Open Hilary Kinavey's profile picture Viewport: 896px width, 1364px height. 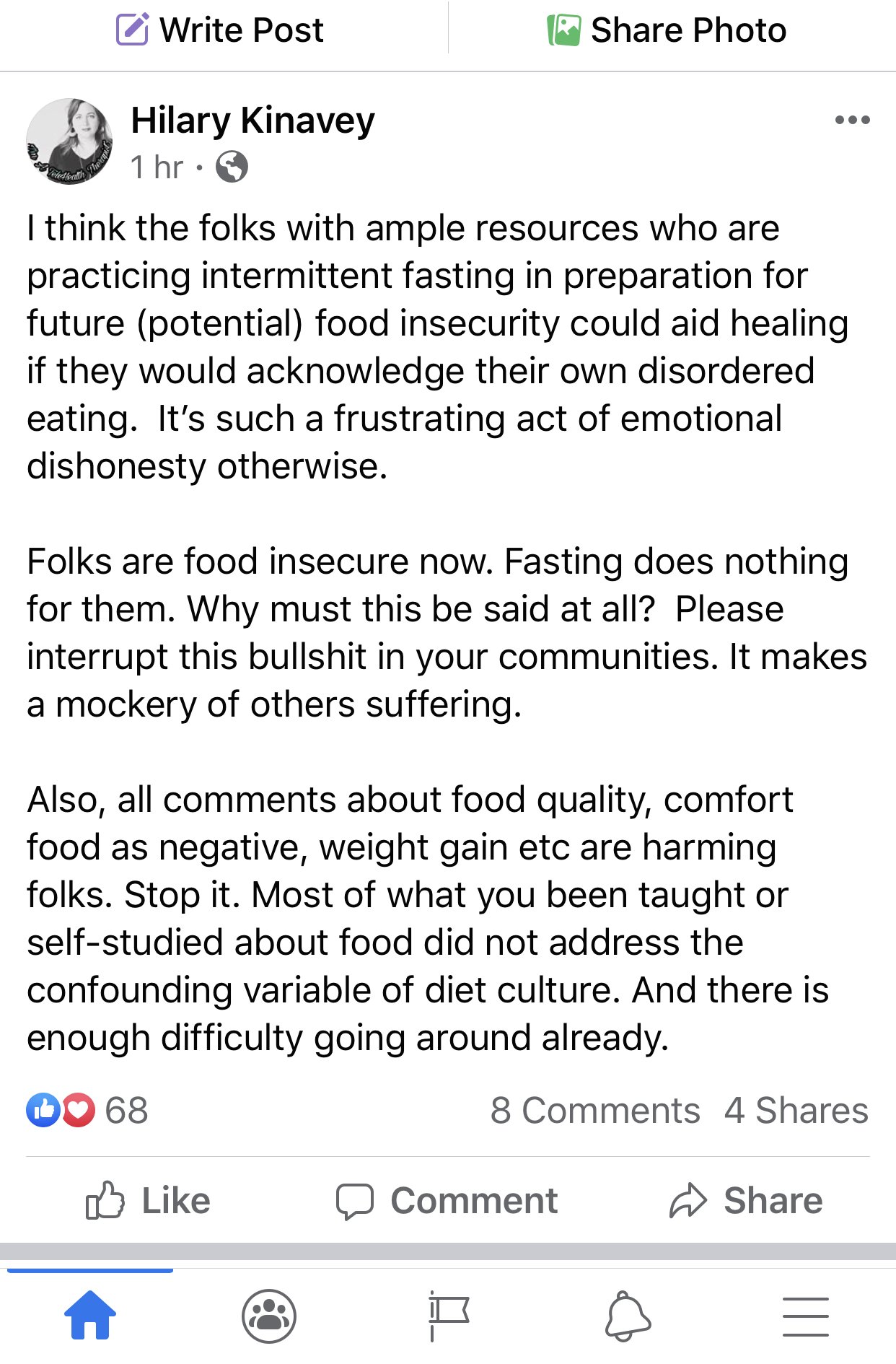click(69, 141)
